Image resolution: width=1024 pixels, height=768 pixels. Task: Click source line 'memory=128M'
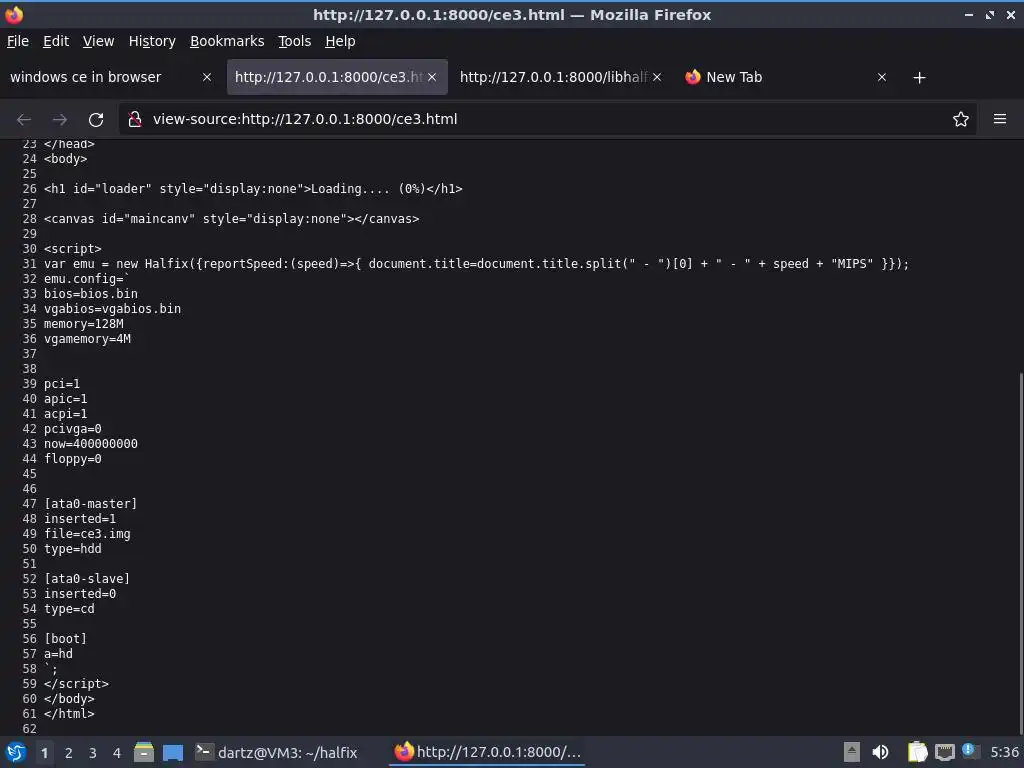[x=84, y=324]
